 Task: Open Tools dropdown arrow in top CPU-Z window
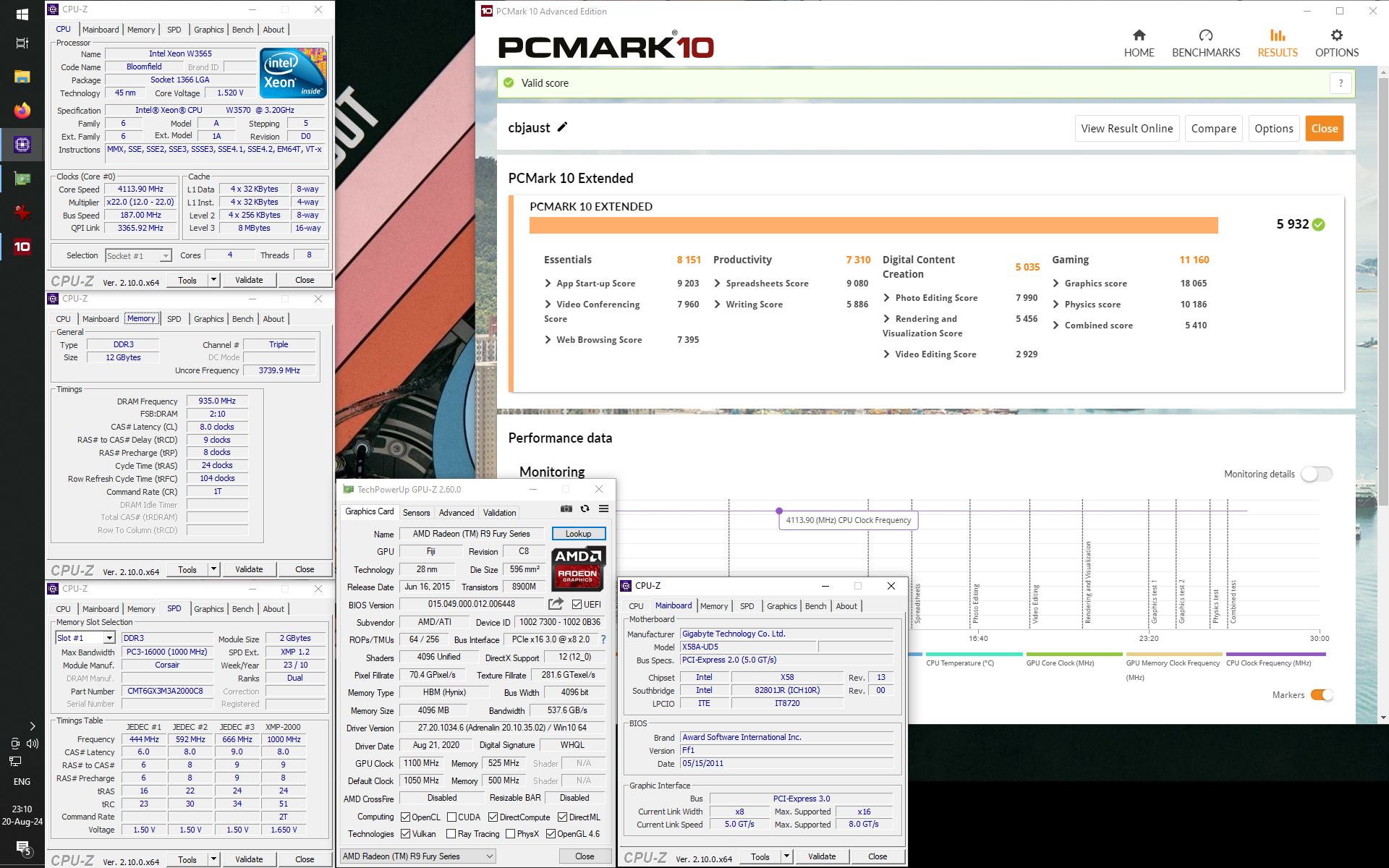213,280
